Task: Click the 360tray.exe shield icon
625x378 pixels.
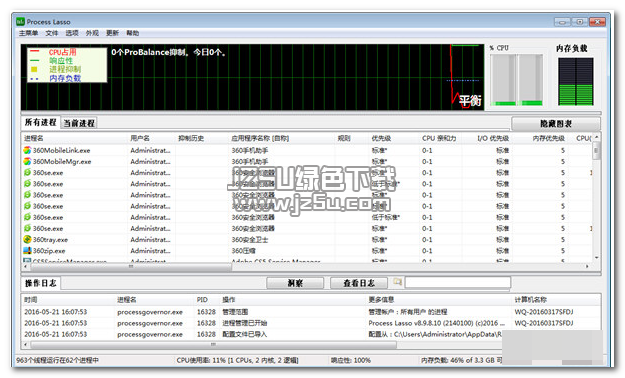Action: coord(27,240)
